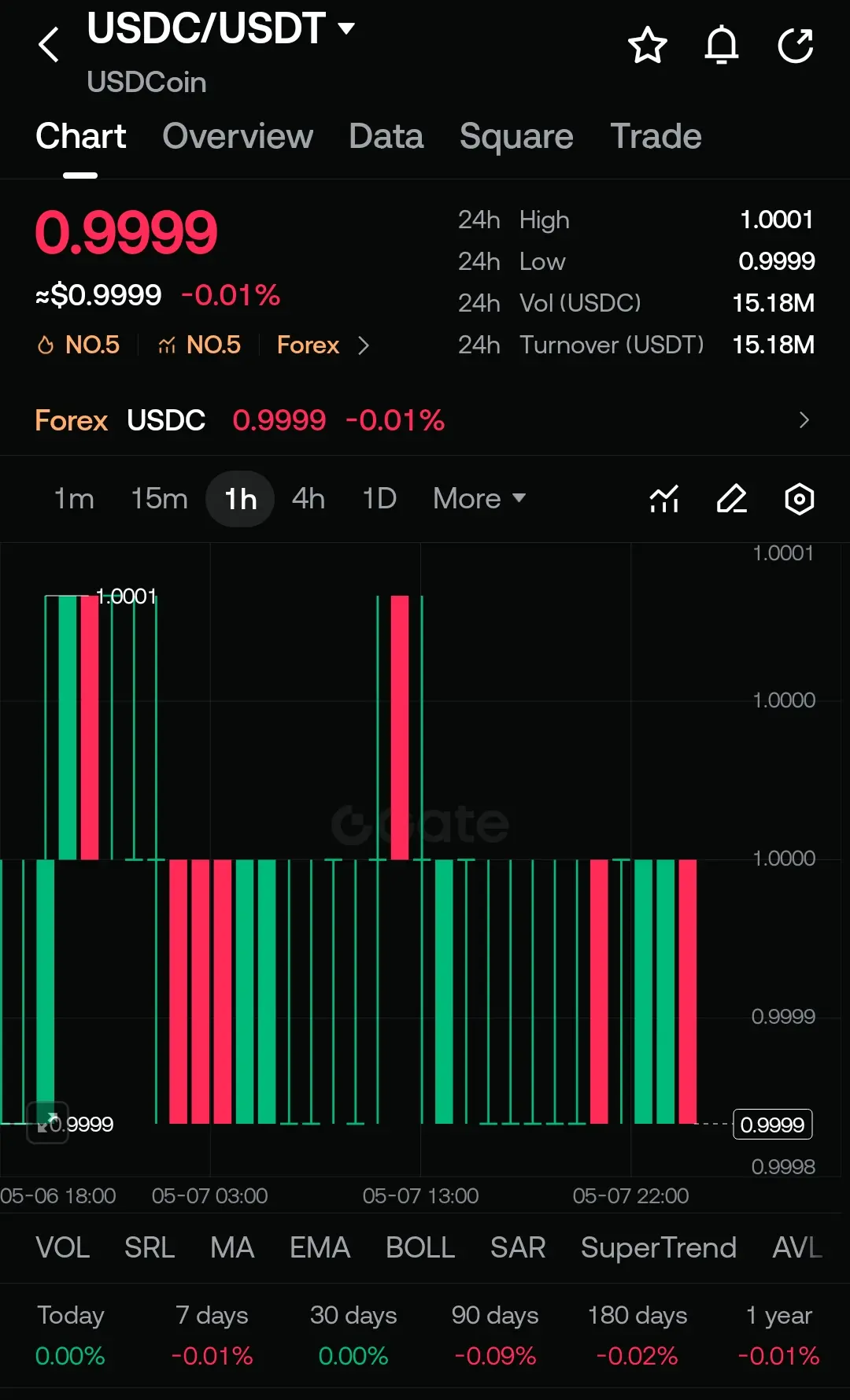Image resolution: width=850 pixels, height=1400 pixels.
Task: Toggle the BOLL indicator
Action: pos(420,1248)
